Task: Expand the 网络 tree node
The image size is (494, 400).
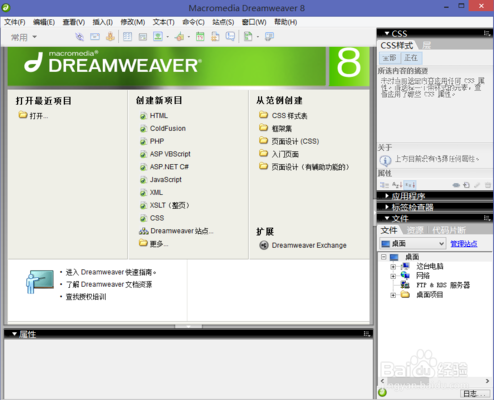Action: (393, 276)
